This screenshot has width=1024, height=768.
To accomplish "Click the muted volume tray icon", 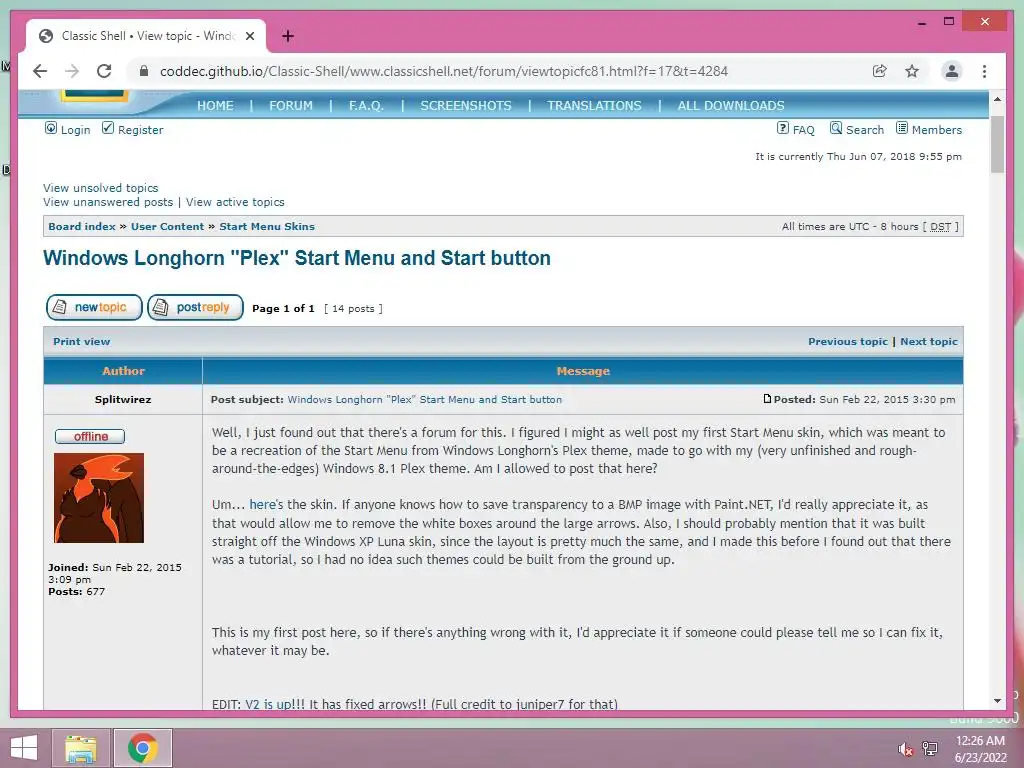I will click(x=905, y=748).
